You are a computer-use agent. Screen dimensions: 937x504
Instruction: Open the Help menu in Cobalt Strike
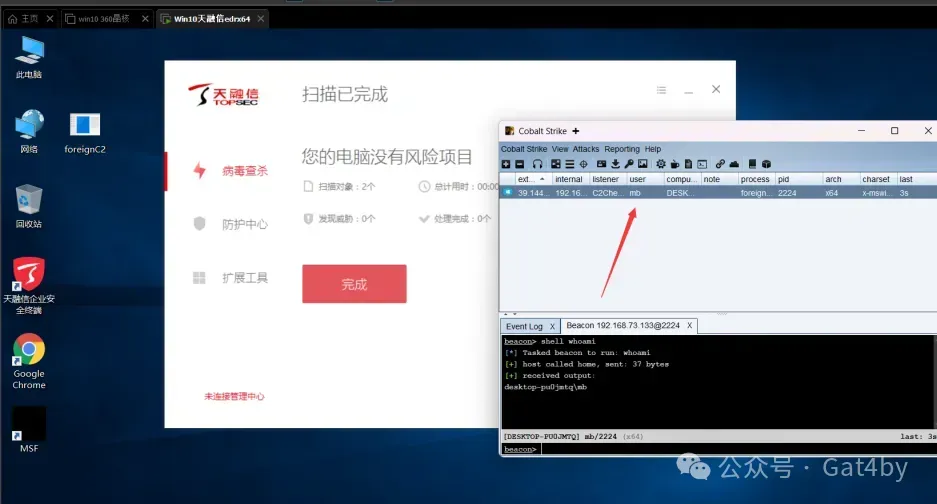point(653,149)
